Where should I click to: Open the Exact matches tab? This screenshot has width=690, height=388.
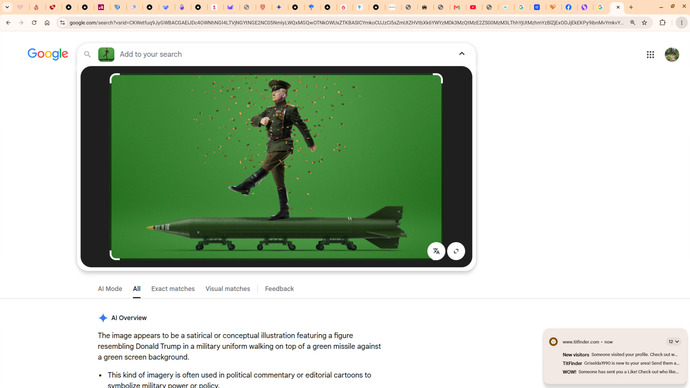173,289
